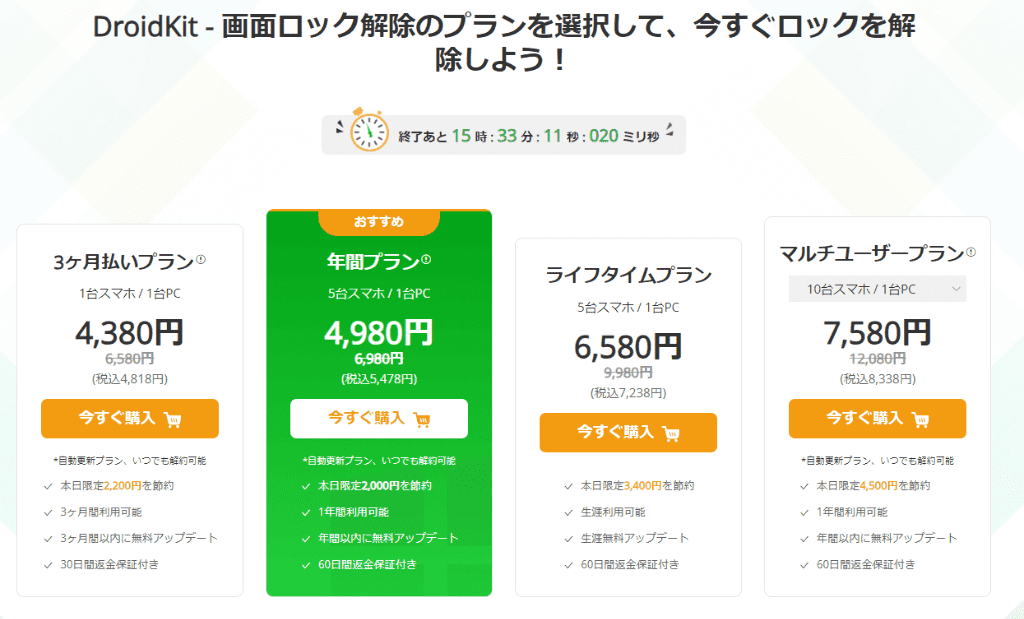The image size is (1024, 619).
Task: Click 生涯無料アップデート feature line
Action: point(635,538)
